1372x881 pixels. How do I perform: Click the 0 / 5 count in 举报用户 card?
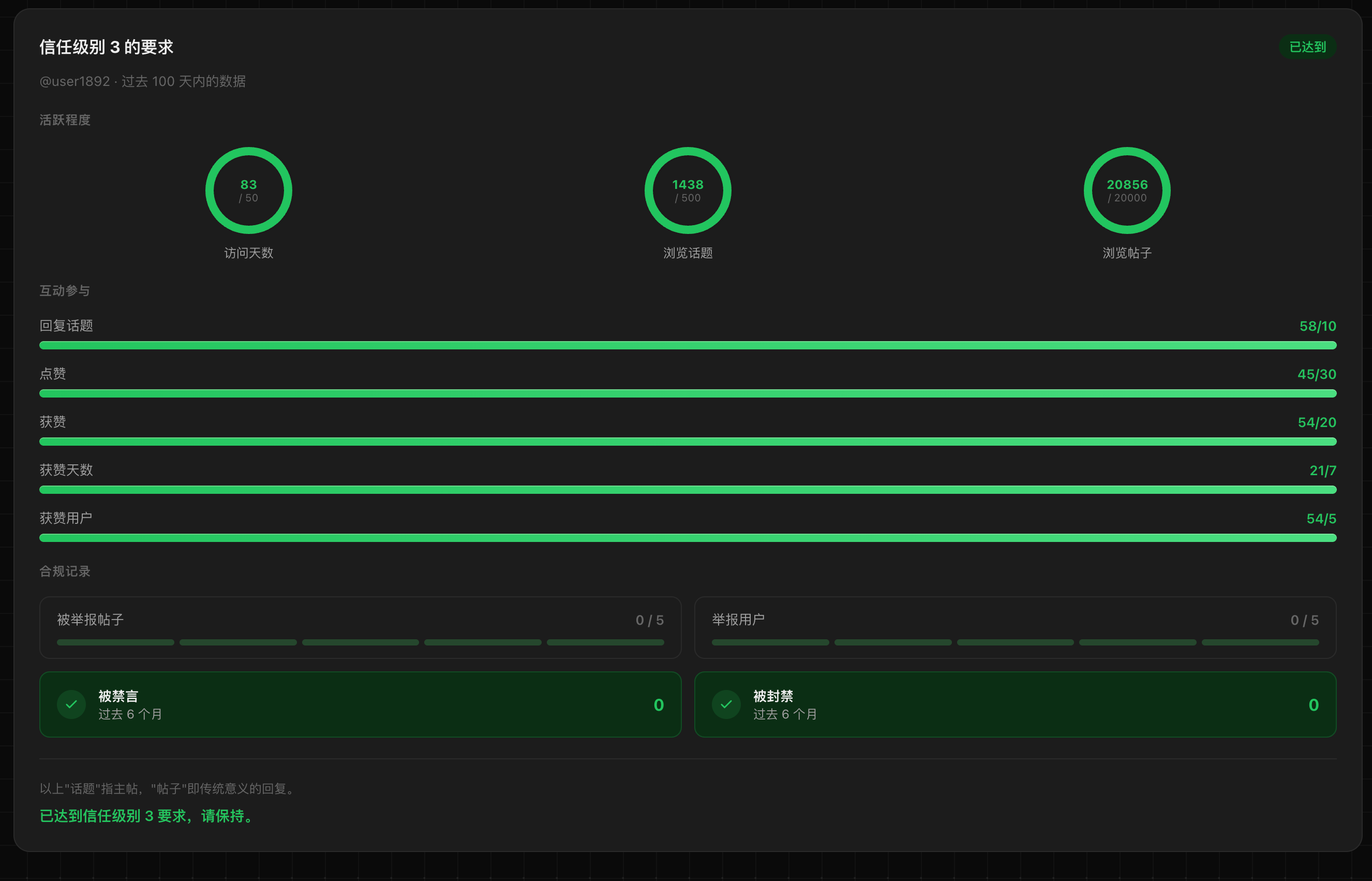point(1305,620)
